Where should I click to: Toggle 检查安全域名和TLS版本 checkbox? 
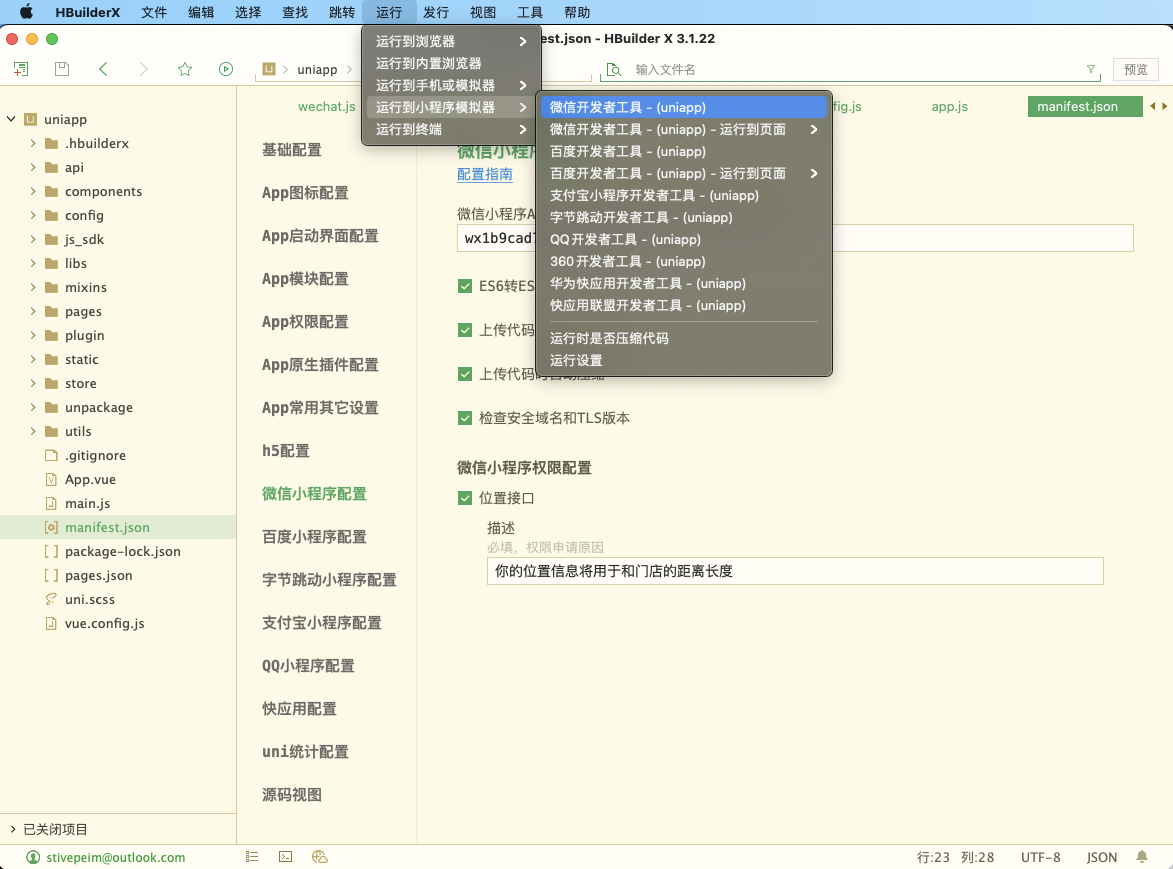coord(465,418)
